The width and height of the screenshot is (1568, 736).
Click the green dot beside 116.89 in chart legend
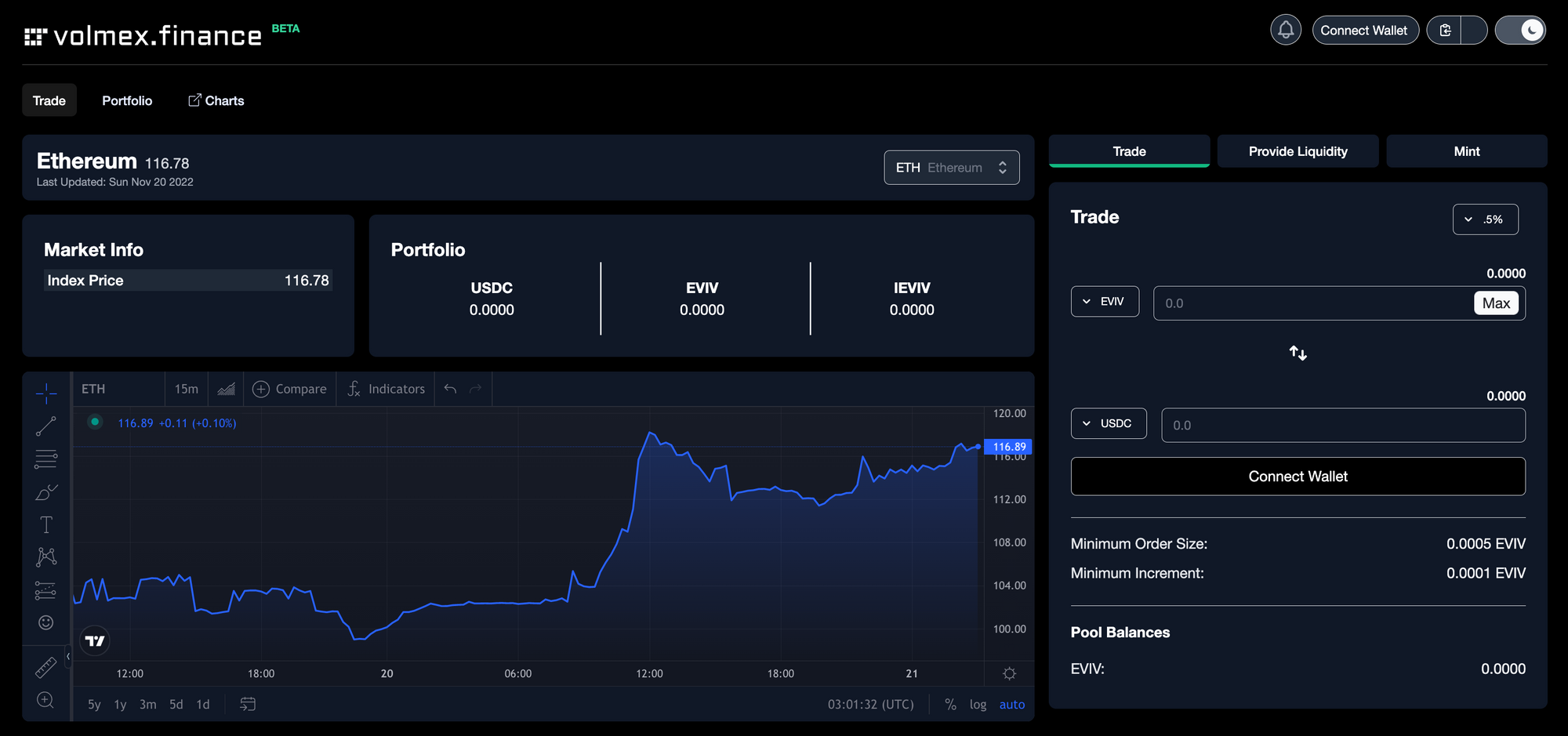point(95,422)
